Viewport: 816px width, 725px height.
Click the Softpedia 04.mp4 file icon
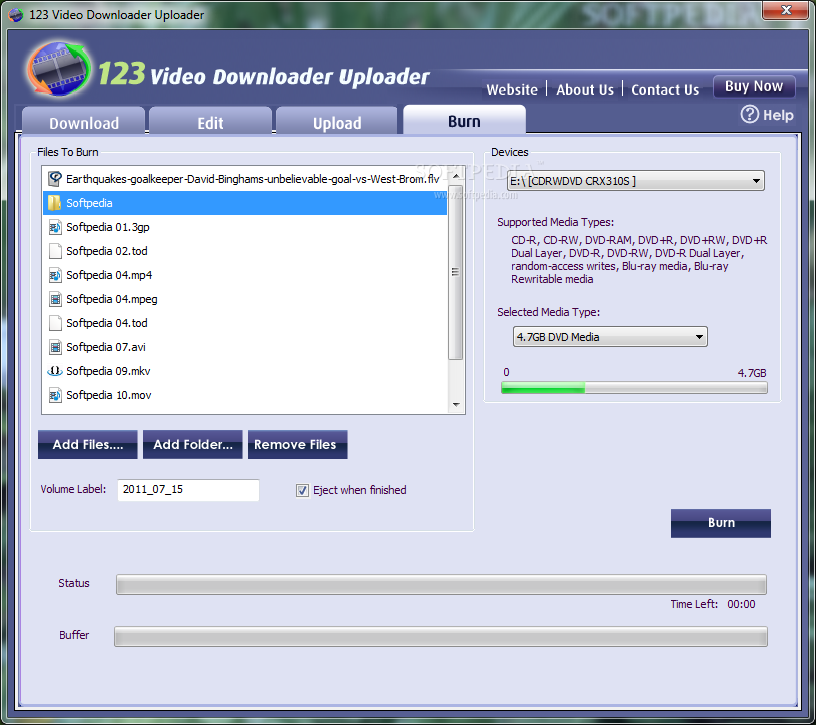55,275
